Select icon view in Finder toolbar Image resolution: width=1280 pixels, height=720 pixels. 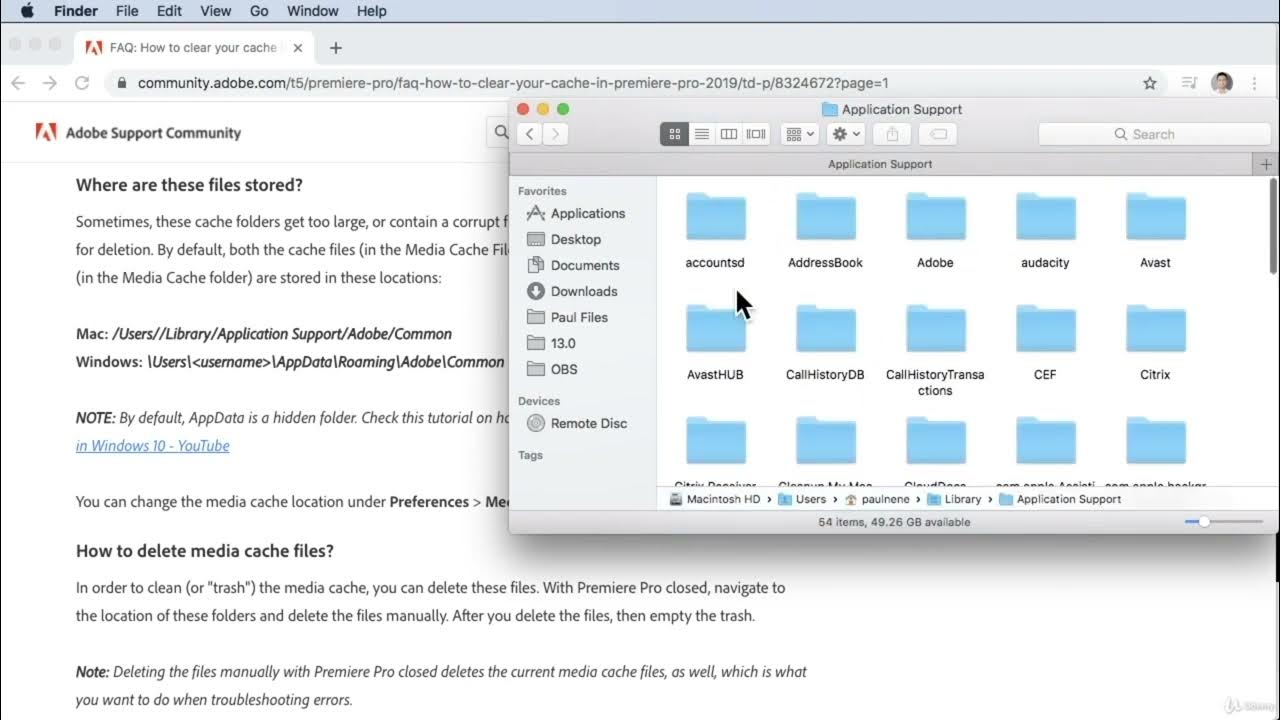tap(674, 134)
